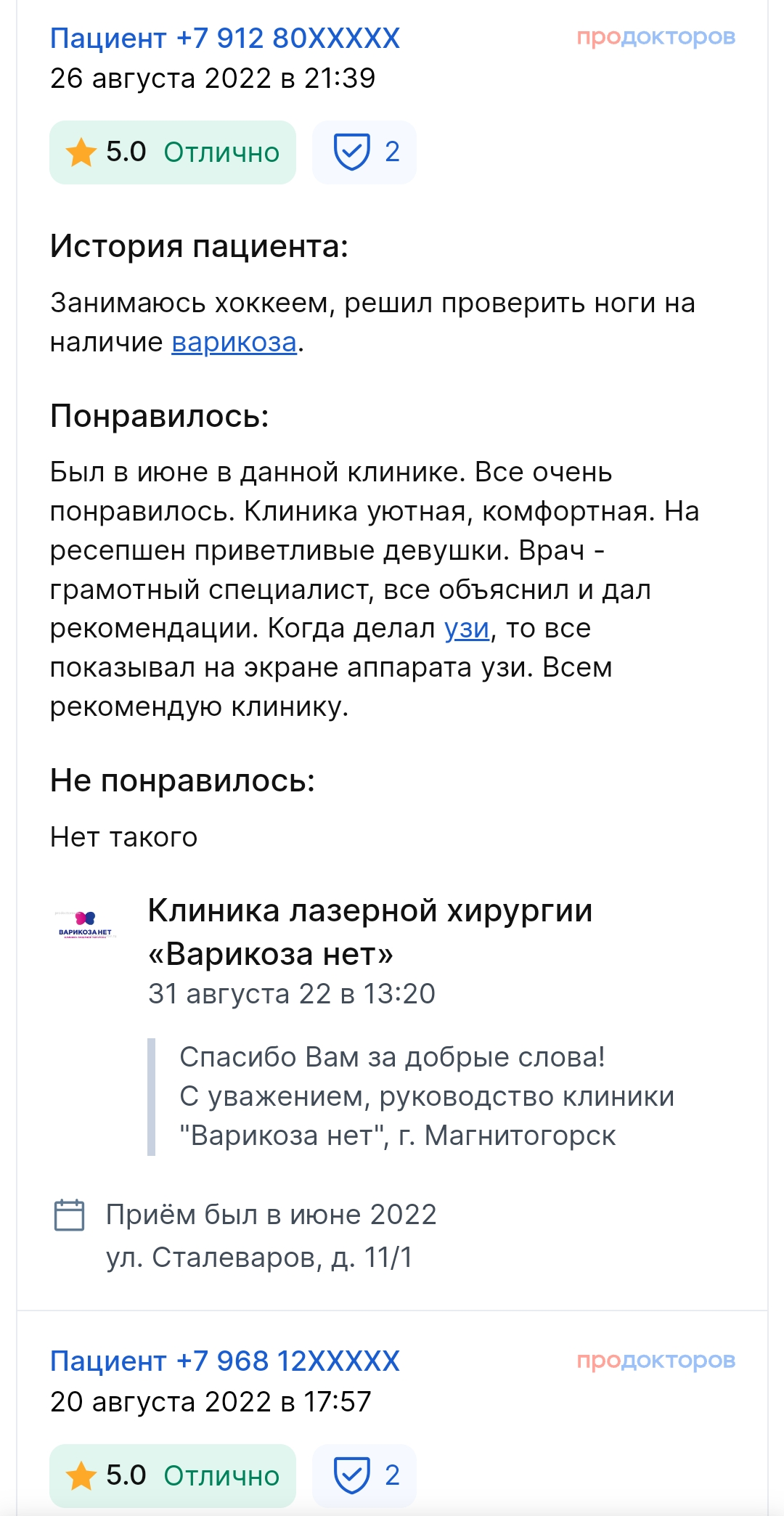Tap the shield checkmark icon in the second review
This screenshot has width=784, height=1516.
[x=352, y=1475]
